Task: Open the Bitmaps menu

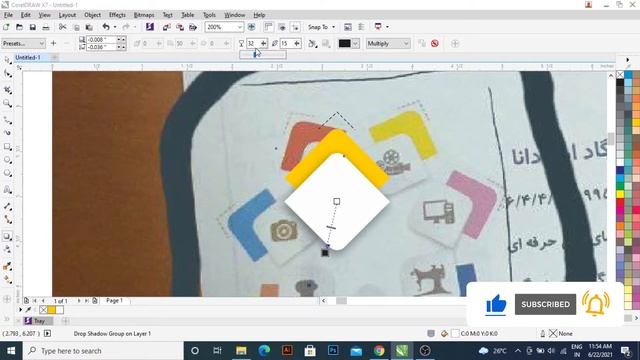Action: [x=144, y=15]
